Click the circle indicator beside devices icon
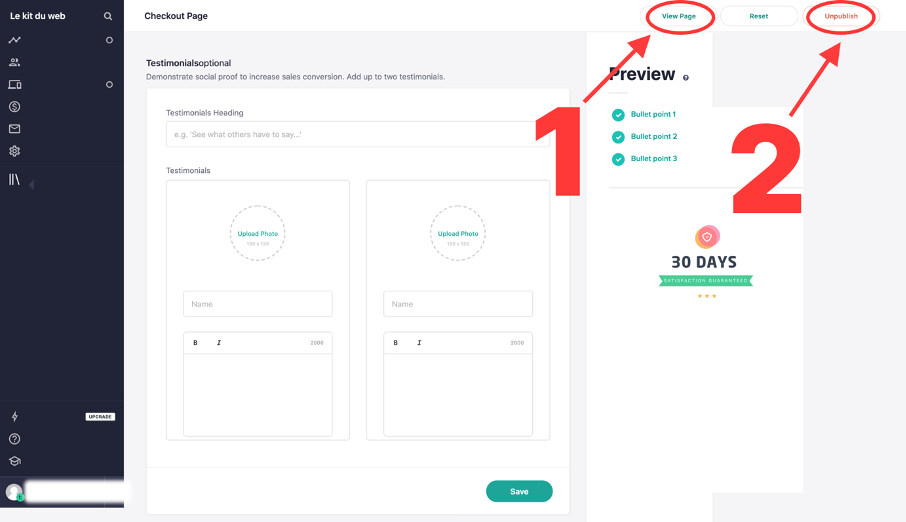The height and width of the screenshot is (522, 906). click(x=109, y=84)
